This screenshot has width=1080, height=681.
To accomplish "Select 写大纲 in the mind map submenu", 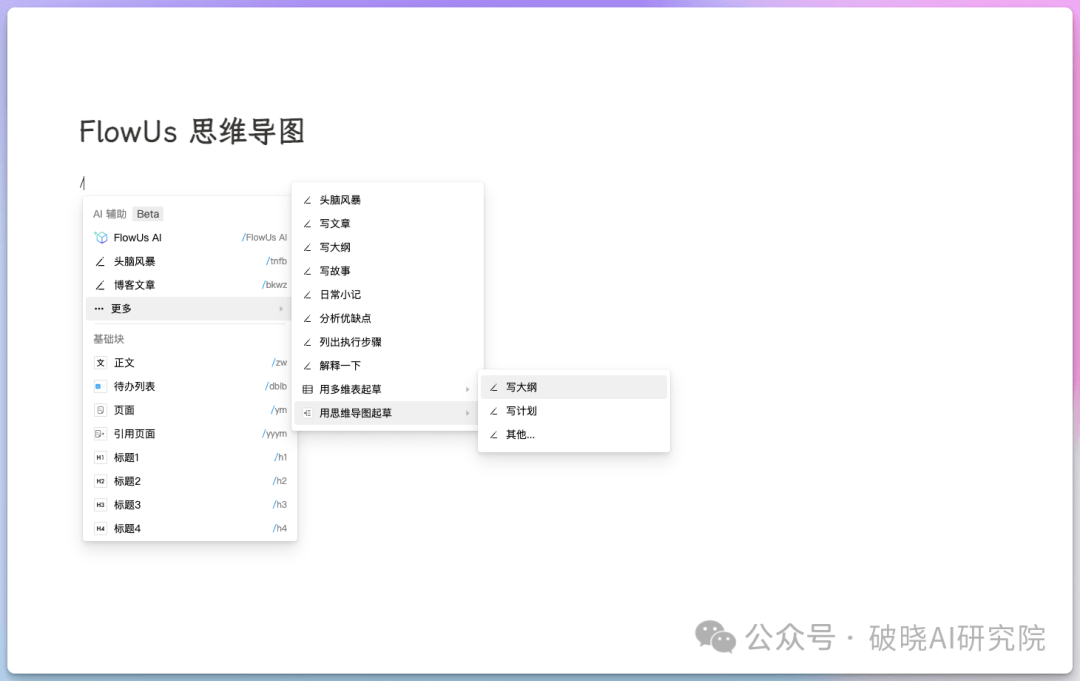I will pyautogui.click(x=574, y=387).
